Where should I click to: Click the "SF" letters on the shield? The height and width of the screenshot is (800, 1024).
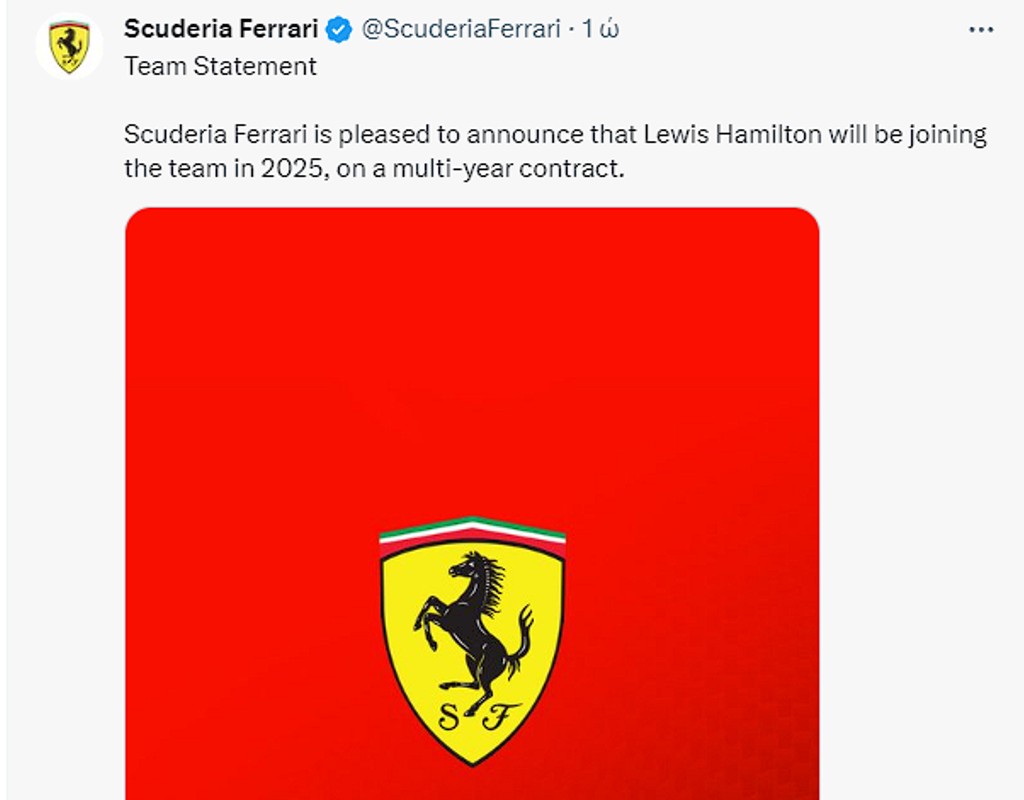coord(472,716)
